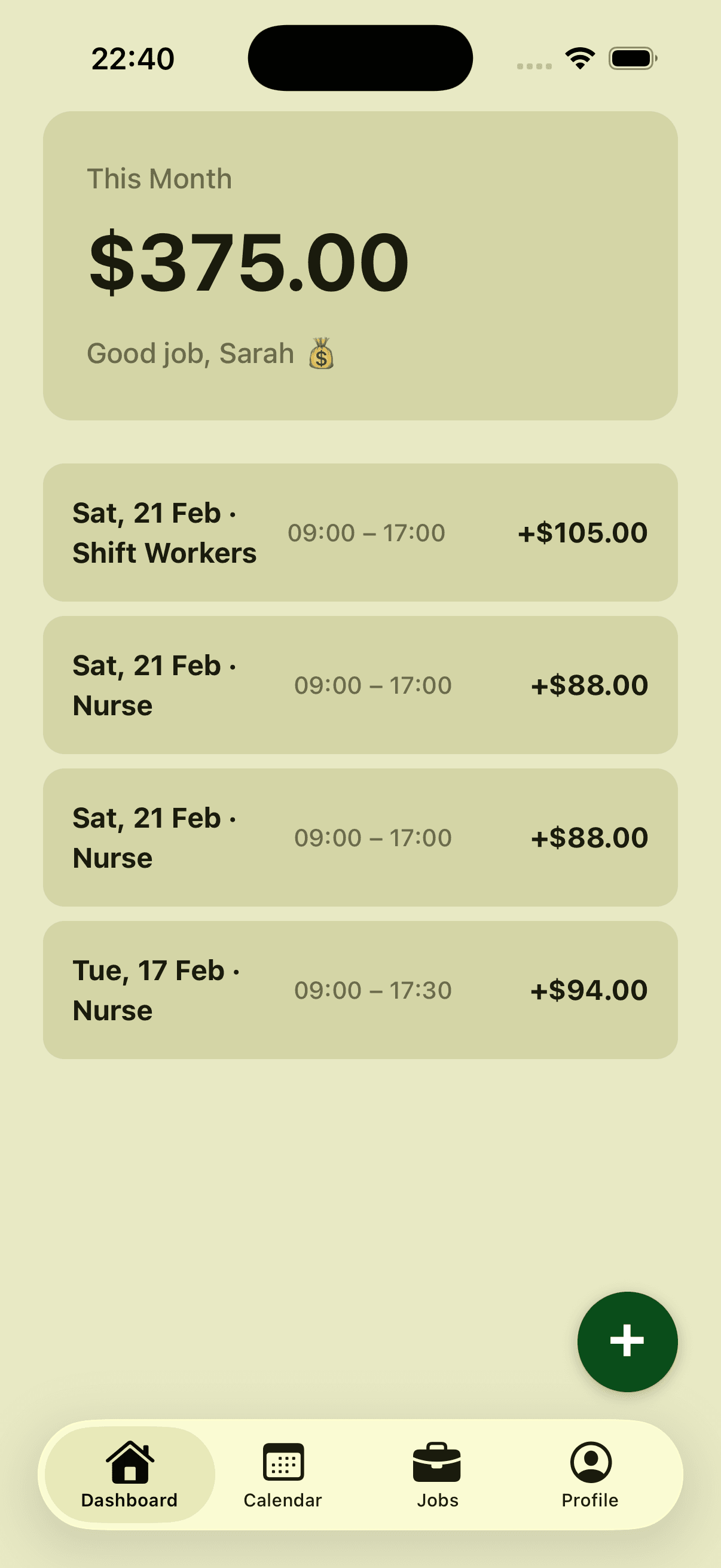
Task: Tap the money bag emoji
Action: [x=321, y=353]
